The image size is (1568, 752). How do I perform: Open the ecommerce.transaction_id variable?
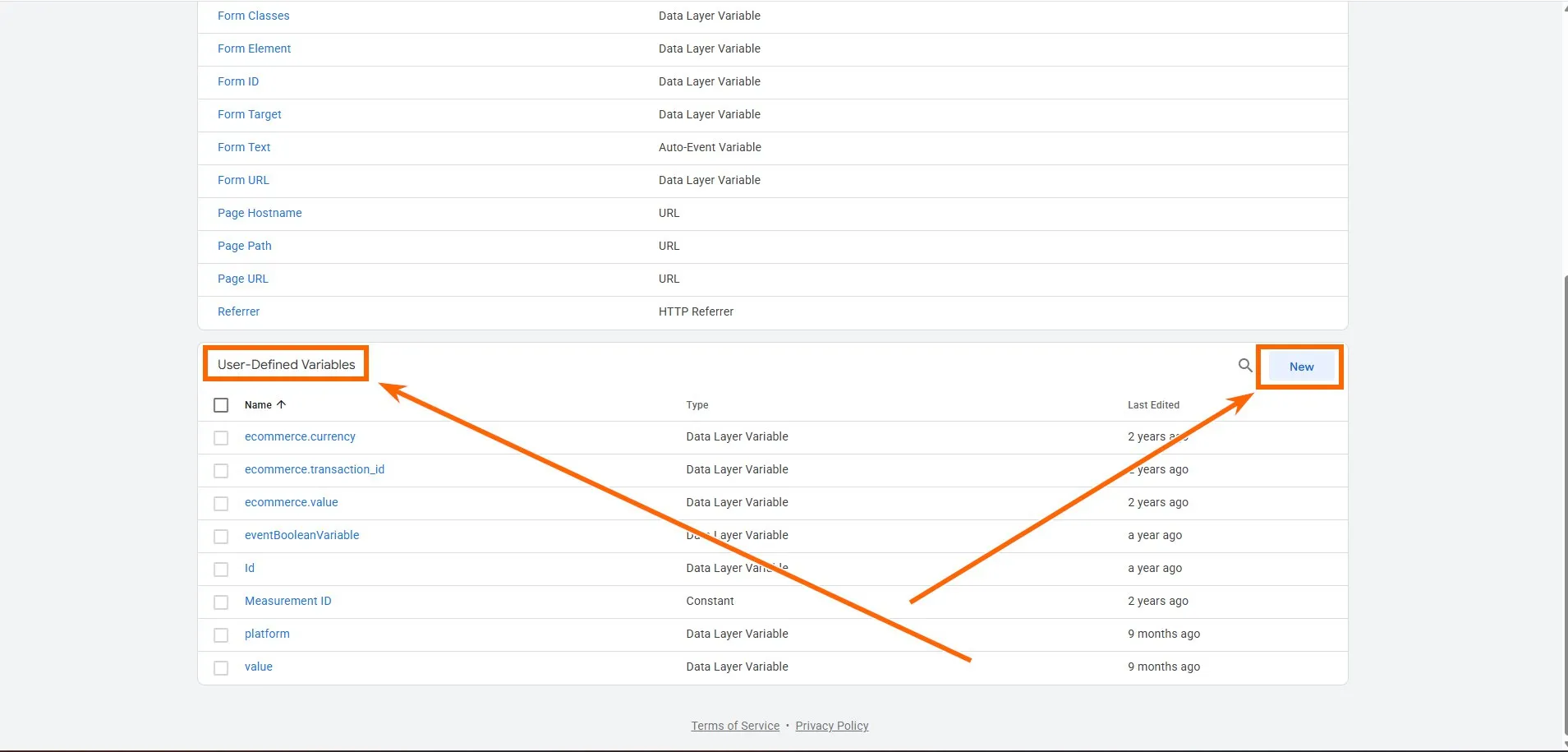[314, 469]
